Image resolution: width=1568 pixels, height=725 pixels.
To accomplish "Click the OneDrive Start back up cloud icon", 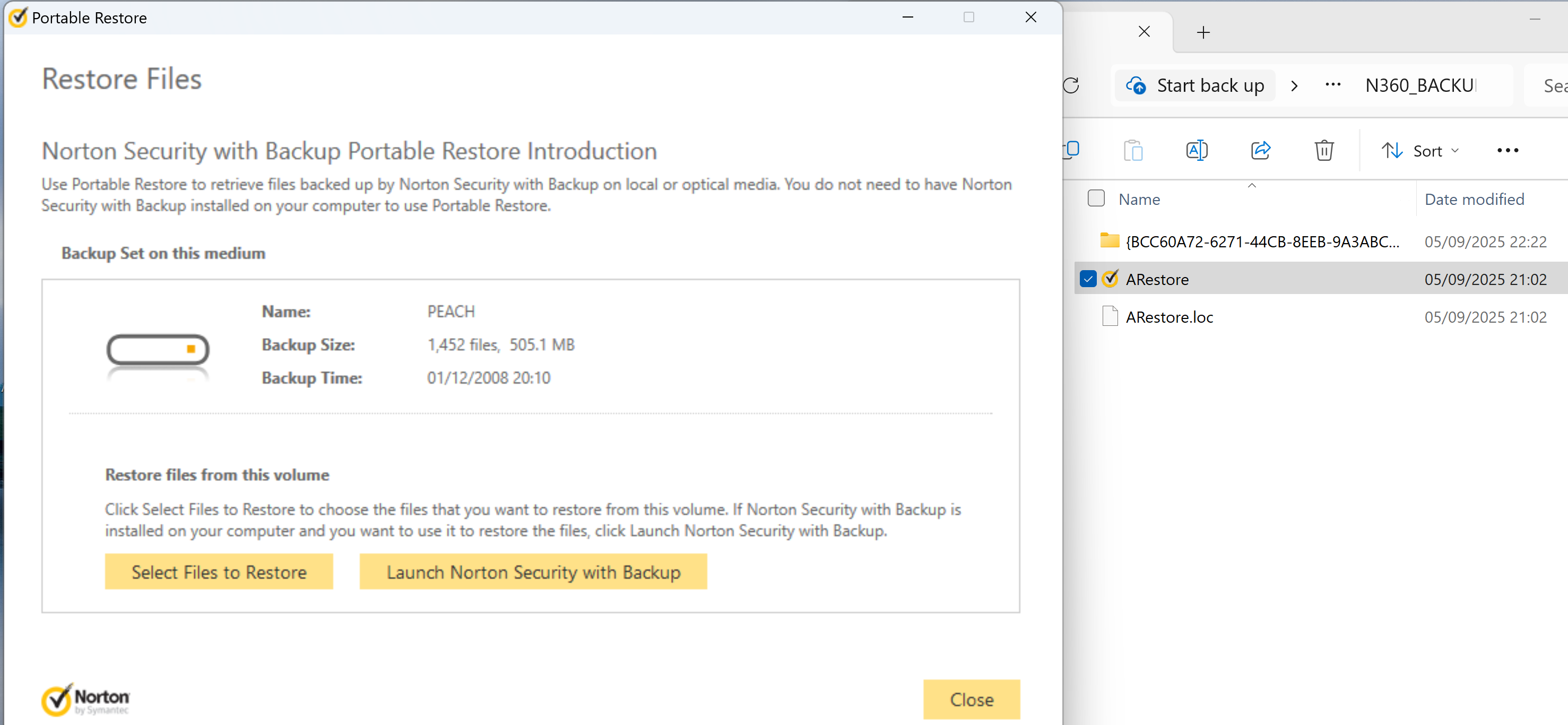I will click(x=1137, y=85).
